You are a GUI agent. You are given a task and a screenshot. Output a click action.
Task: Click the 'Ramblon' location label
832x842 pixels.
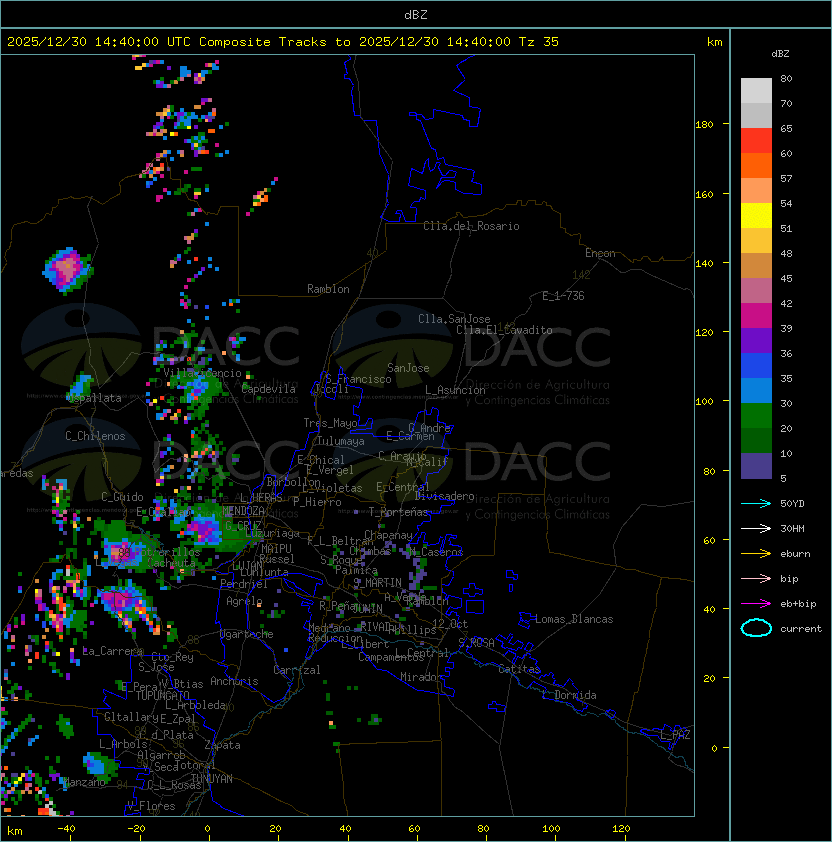pos(328,289)
